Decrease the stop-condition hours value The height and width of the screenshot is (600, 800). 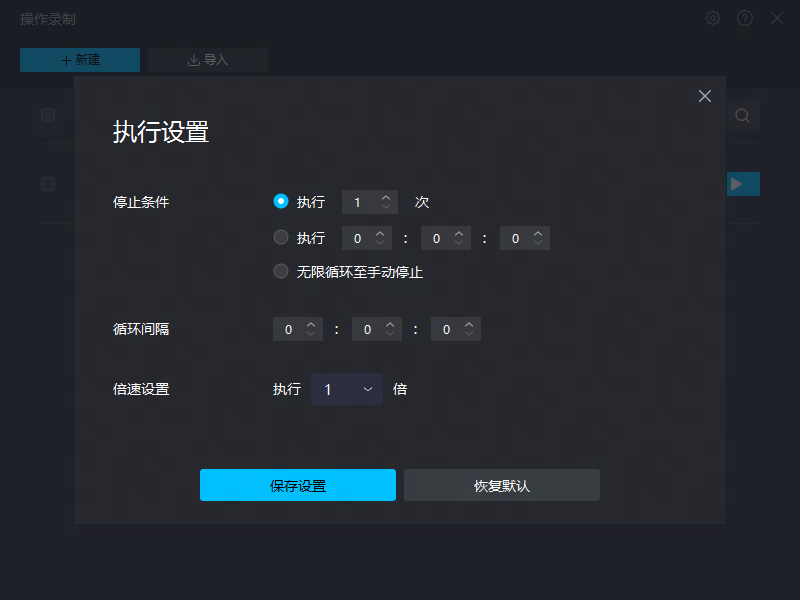(380, 242)
